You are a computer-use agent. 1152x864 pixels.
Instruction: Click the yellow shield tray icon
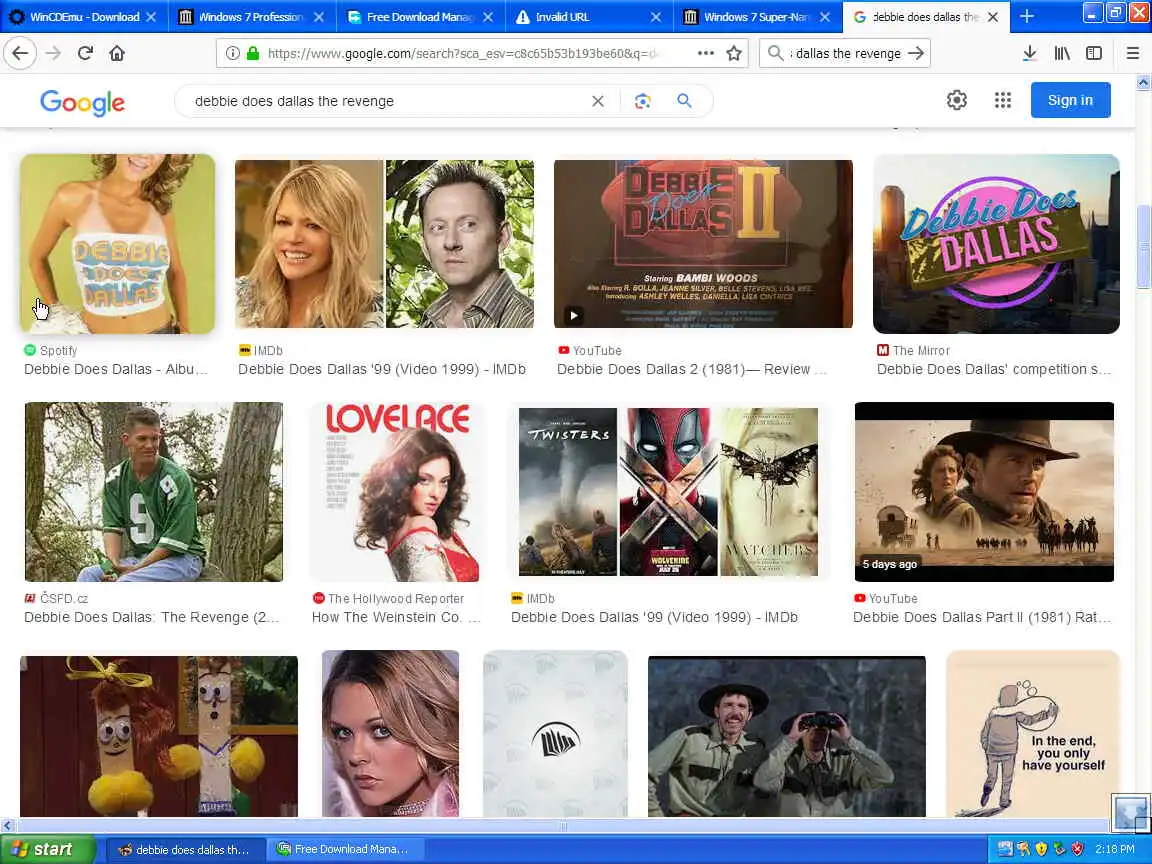[x=1041, y=849]
